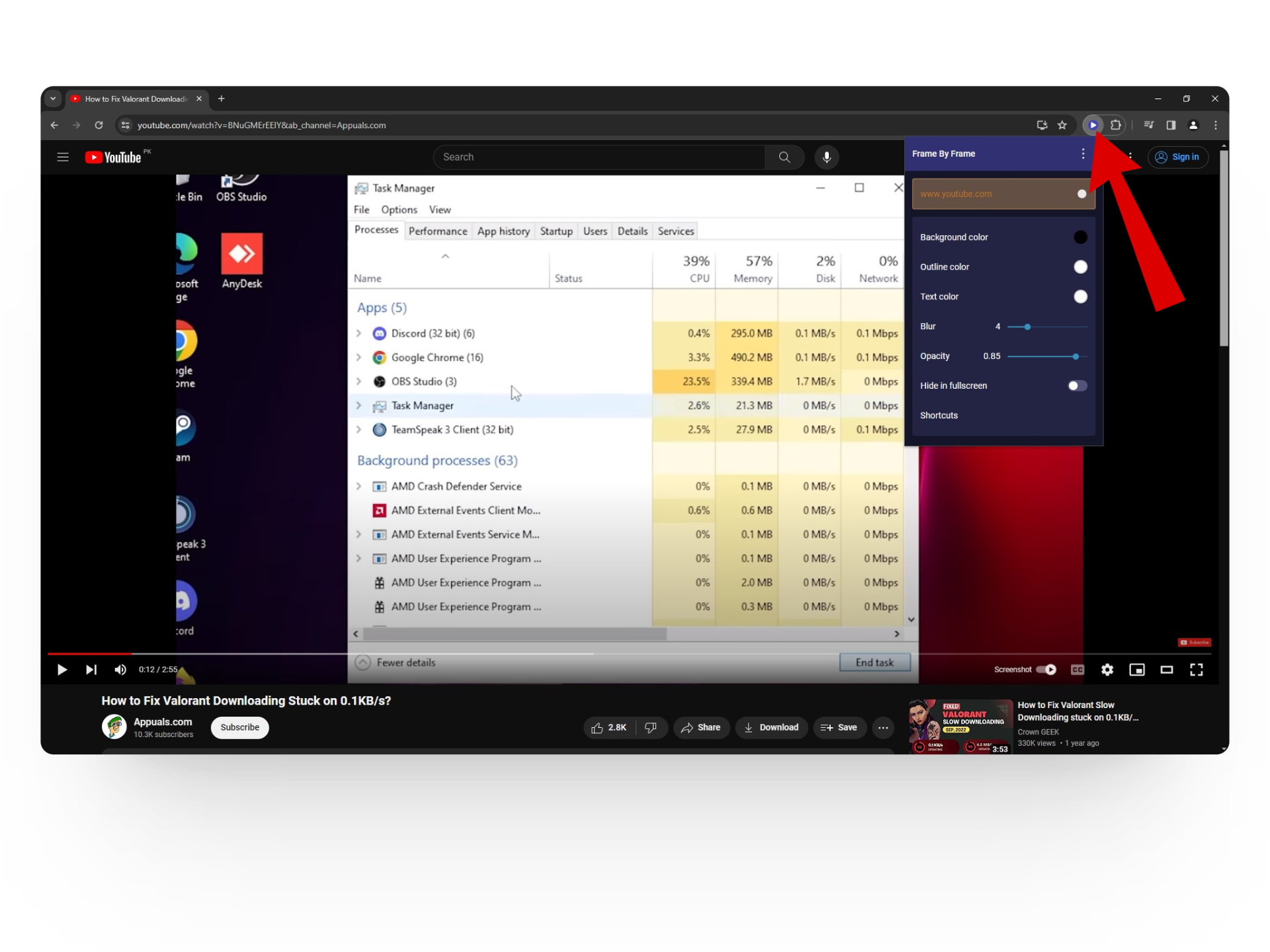1270x952 pixels.
Task: Open the Chrome tab search dropdown arrow
Action: (x=53, y=99)
